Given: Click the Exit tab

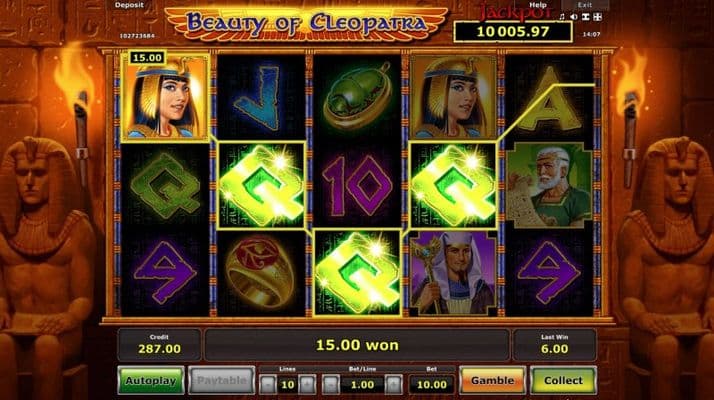Looking at the screenshot, I should [585, 5].
